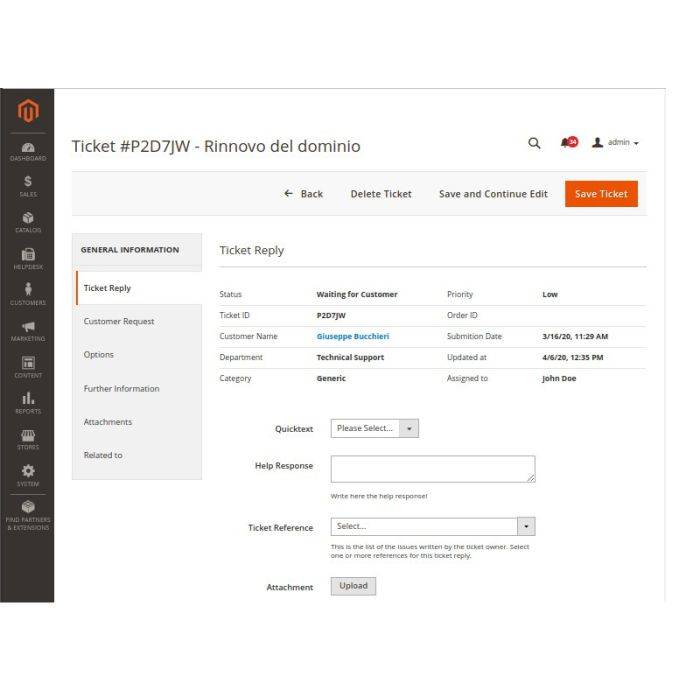Click the Magento logo icon
The image size is (700, 700).
[28, 110]
